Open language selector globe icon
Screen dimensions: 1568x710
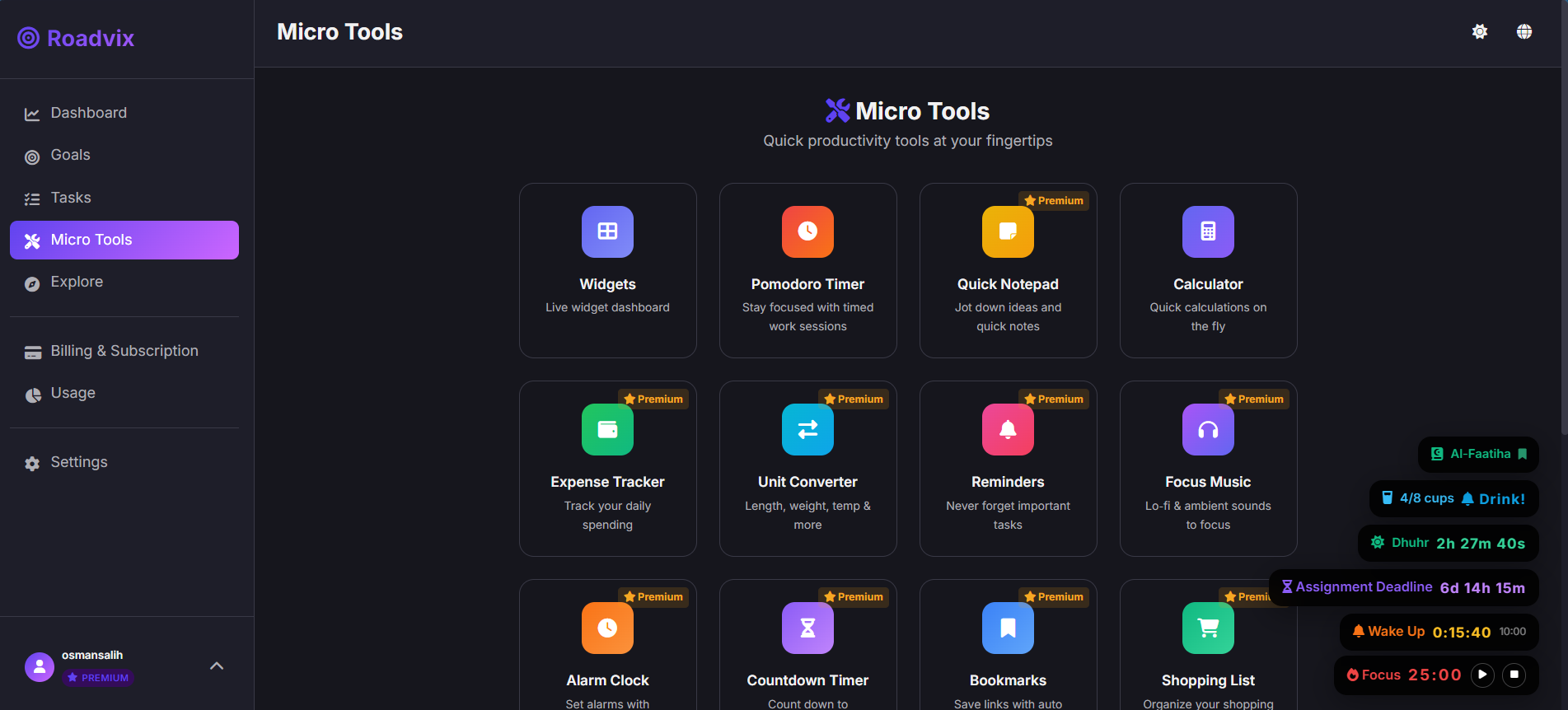coord(1524,31)
